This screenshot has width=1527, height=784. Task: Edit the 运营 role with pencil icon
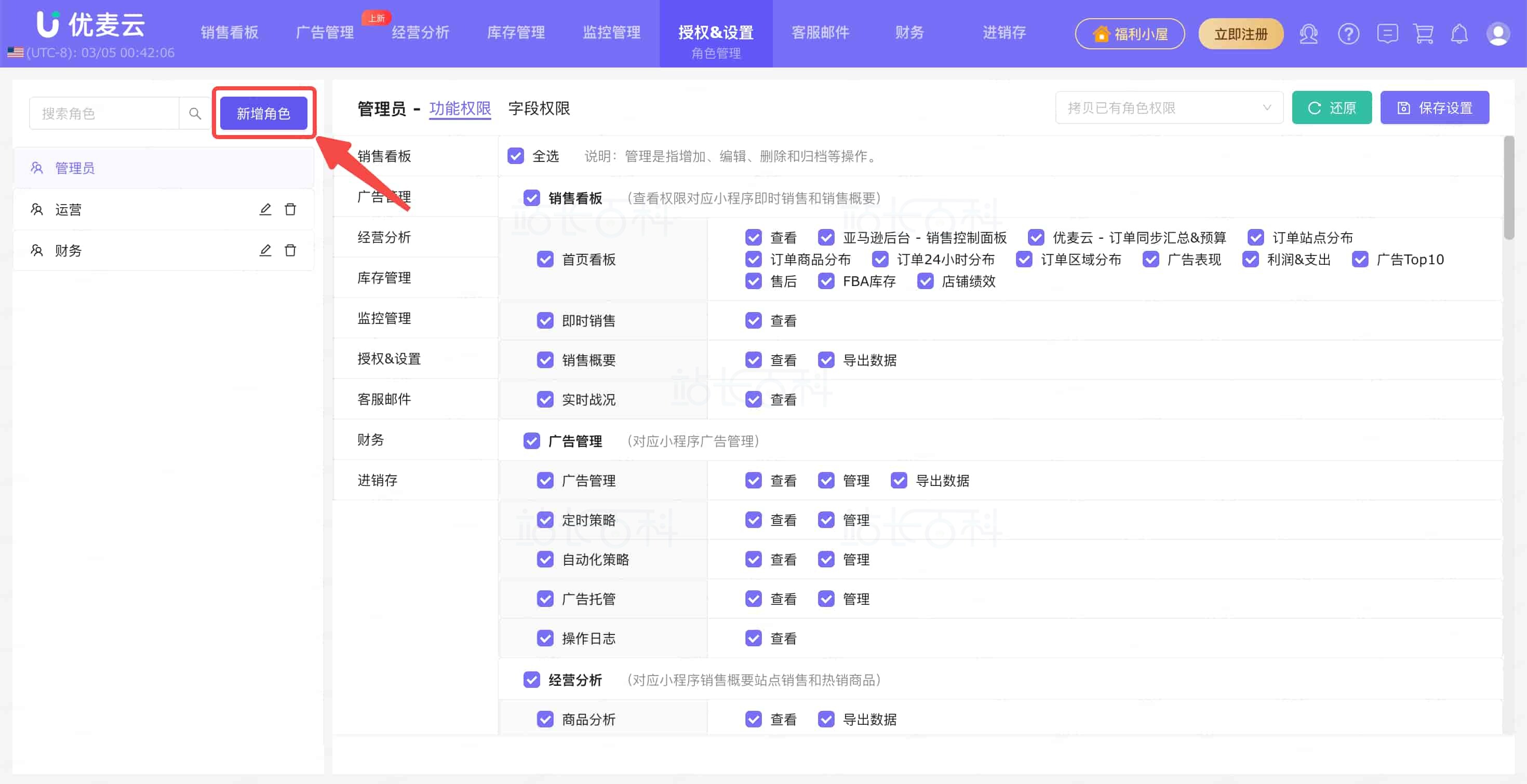coord(265,209)
